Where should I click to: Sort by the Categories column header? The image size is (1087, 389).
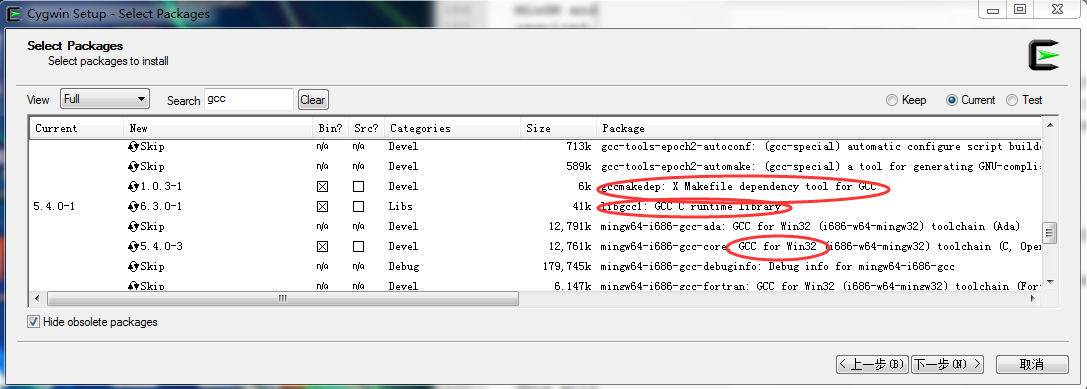coord(452,128)
